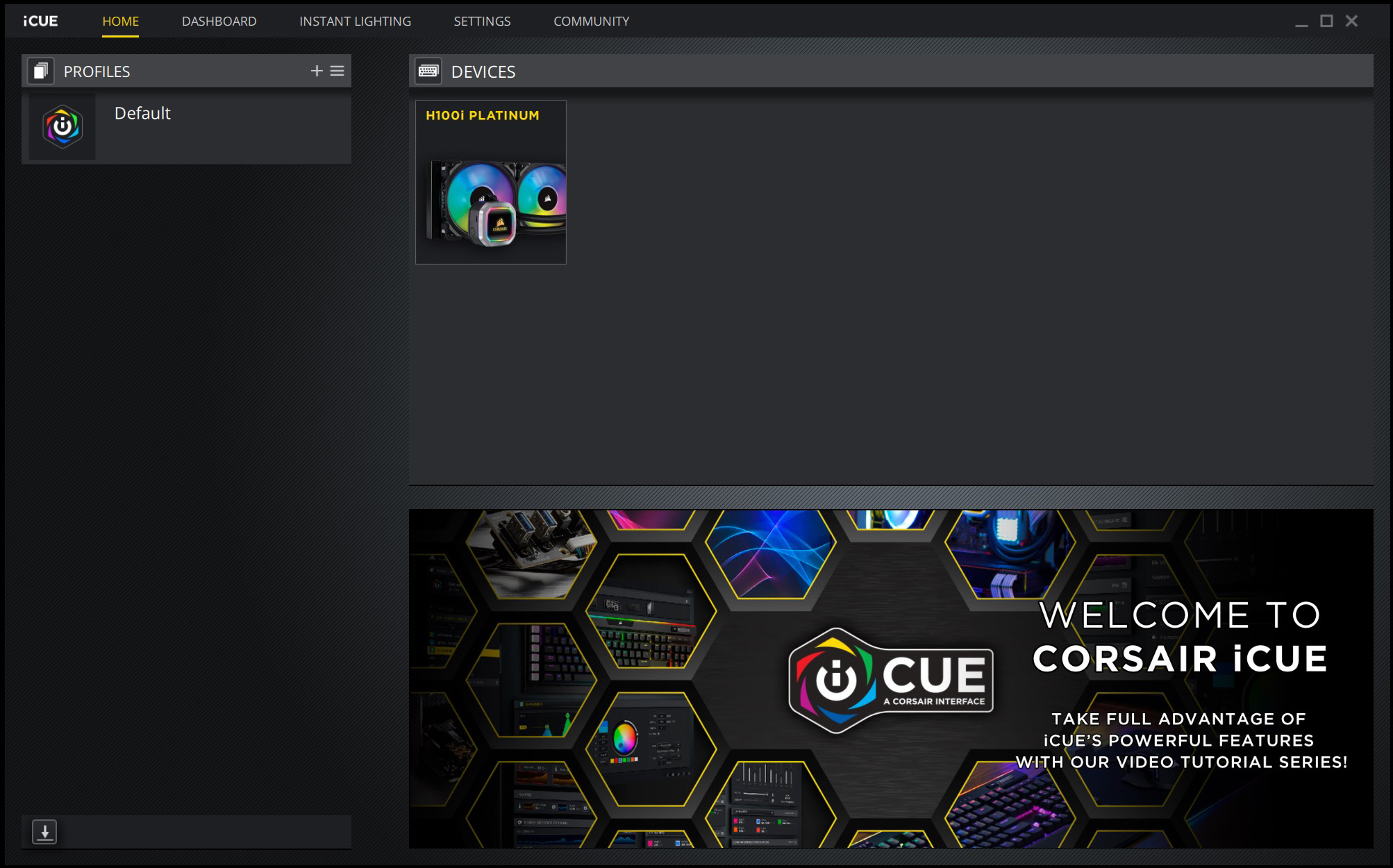Close the iCUE application window
1393x868 pixels.
[1351, 21]
